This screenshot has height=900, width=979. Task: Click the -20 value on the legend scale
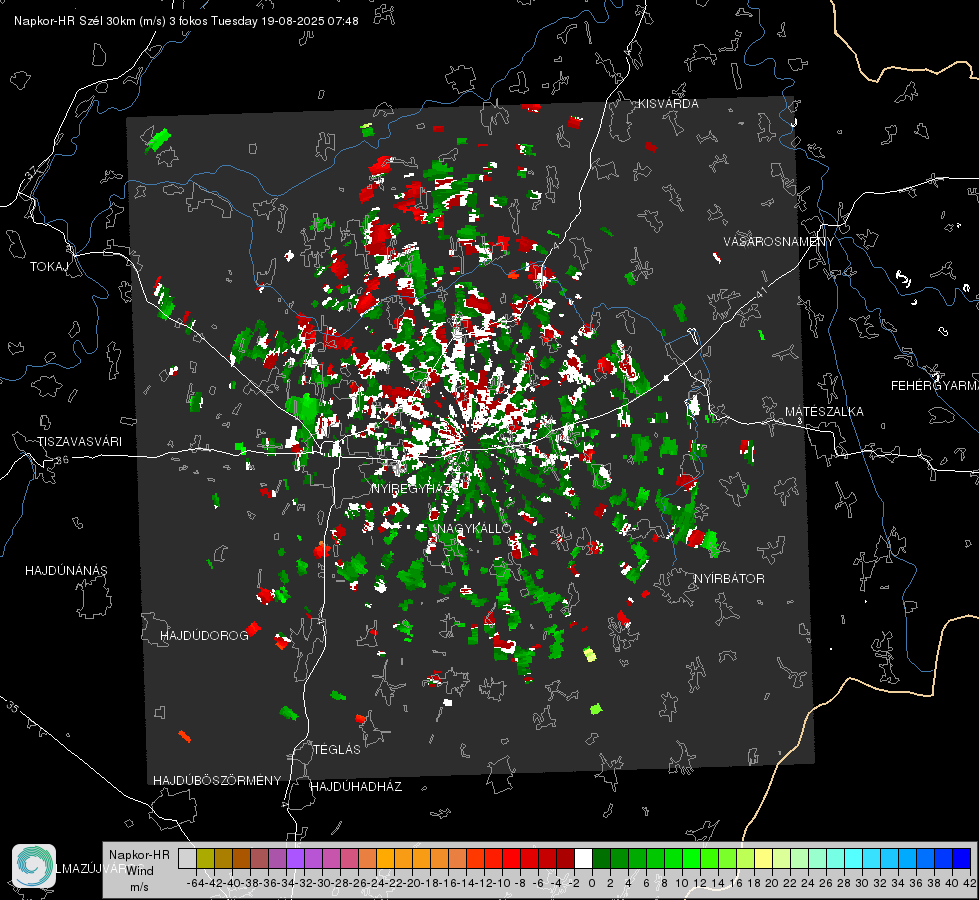click(x=410, y=883)
